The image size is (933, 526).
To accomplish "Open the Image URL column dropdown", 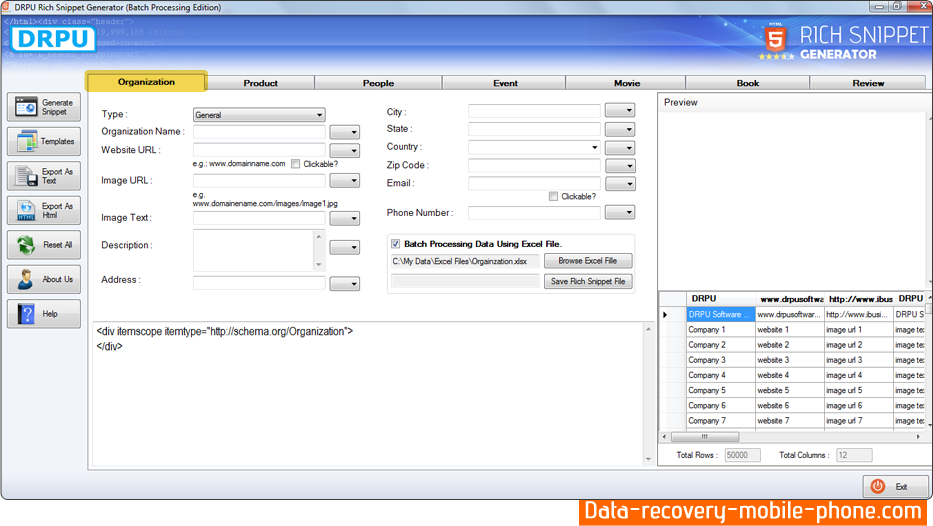I will 345,180.
